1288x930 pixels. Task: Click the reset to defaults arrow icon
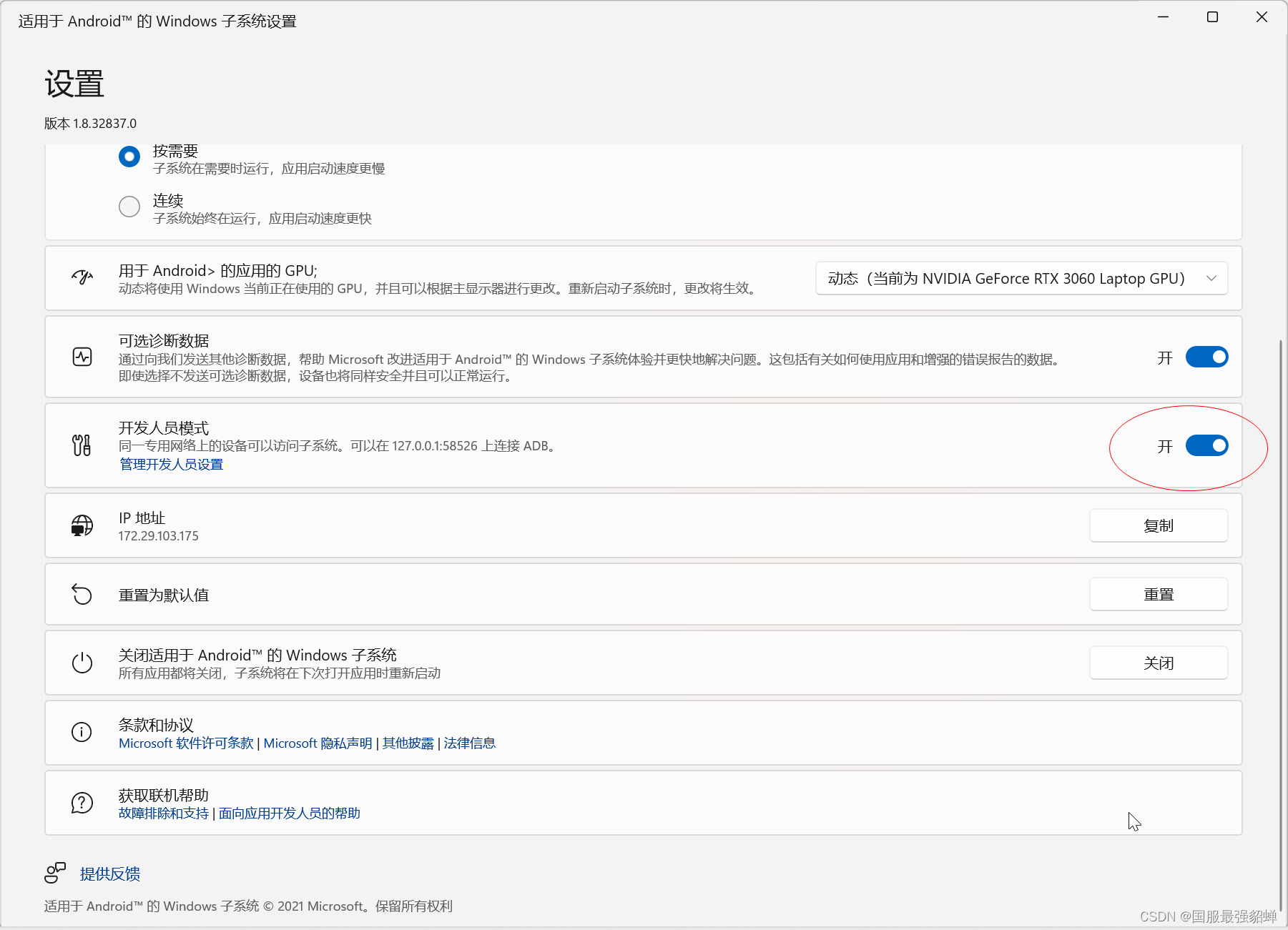tap(82, 594)
